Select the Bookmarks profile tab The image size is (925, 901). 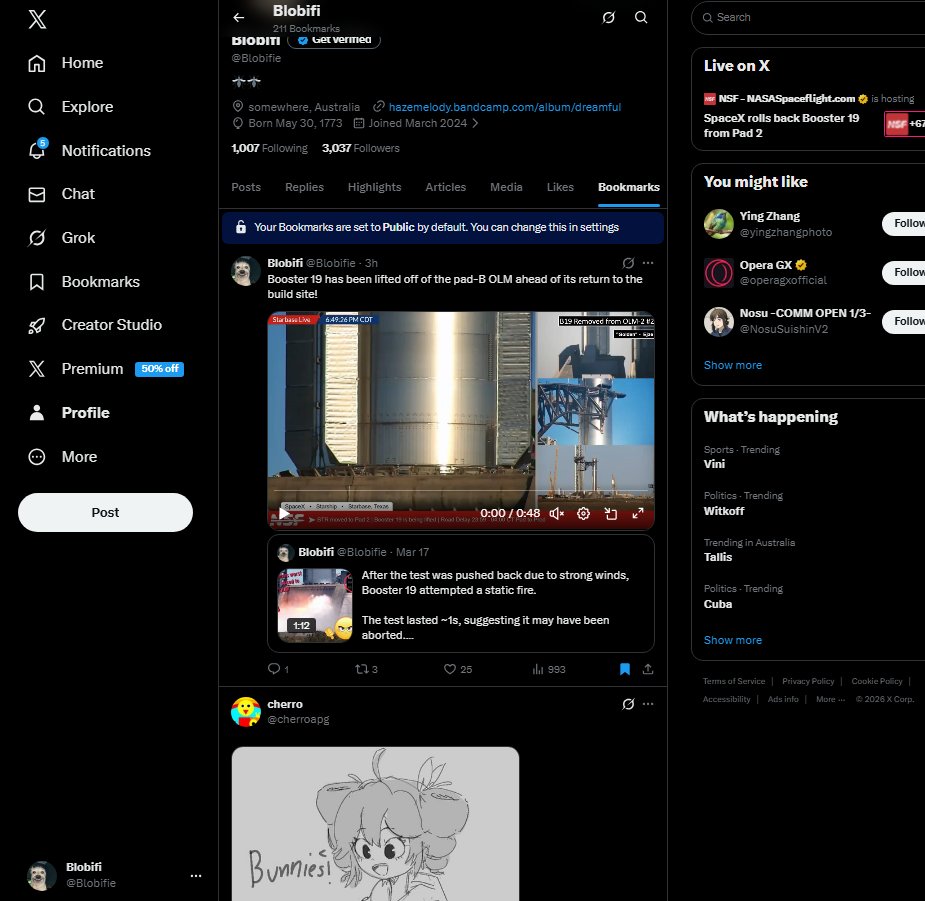tap(629, 187)
